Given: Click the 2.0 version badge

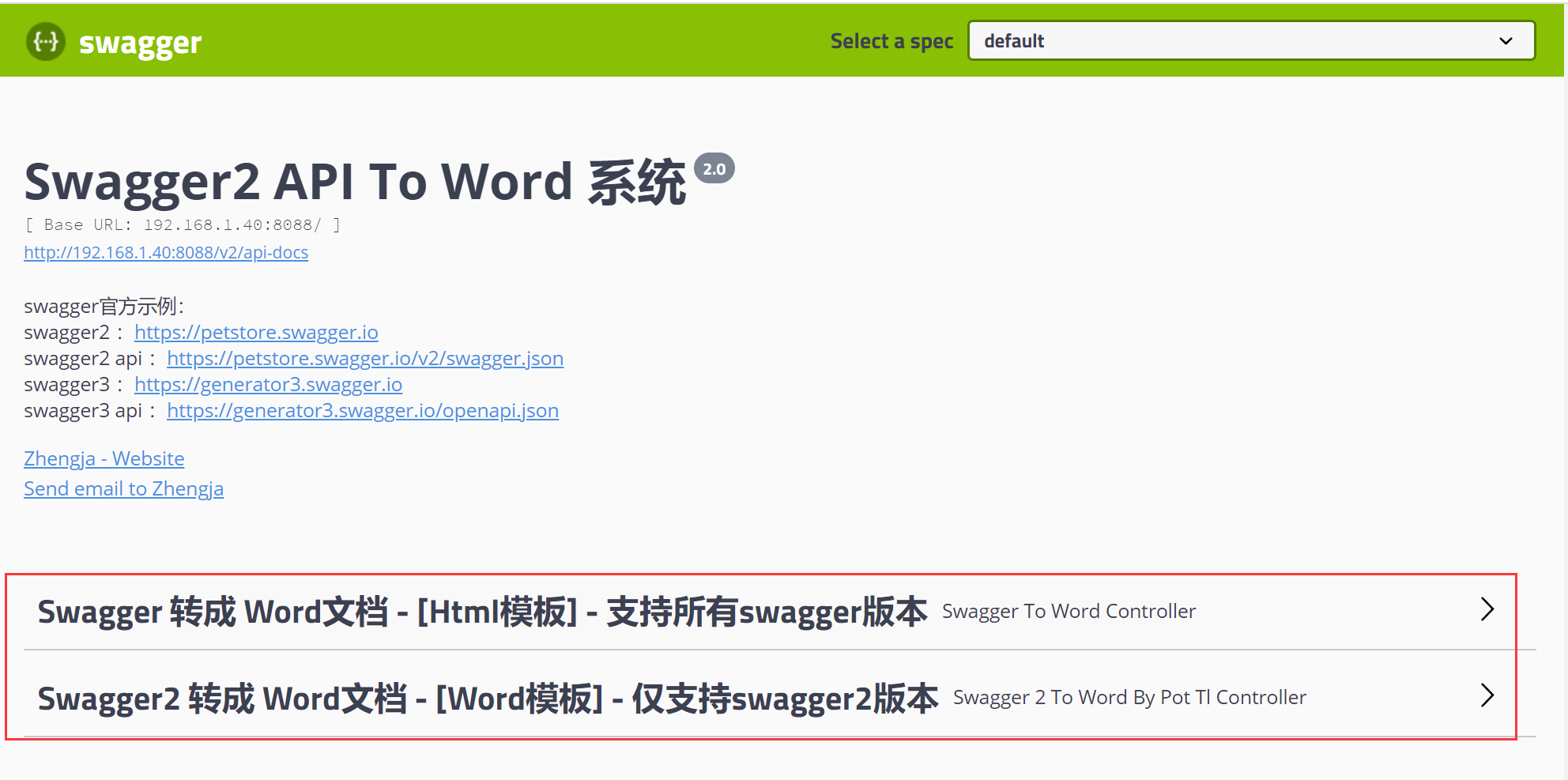Looking at the screenshot, I should point(714,168).
